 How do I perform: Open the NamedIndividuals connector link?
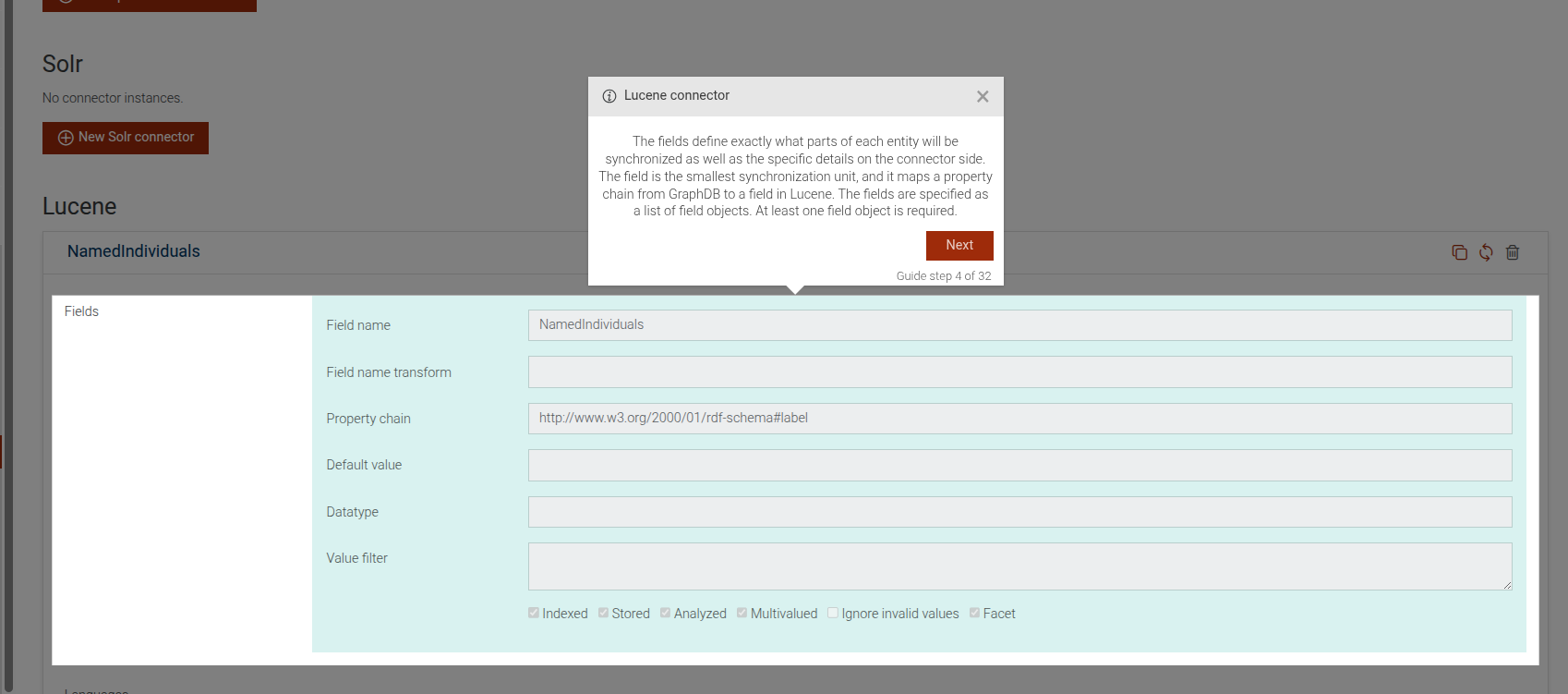tap(133, 251)
